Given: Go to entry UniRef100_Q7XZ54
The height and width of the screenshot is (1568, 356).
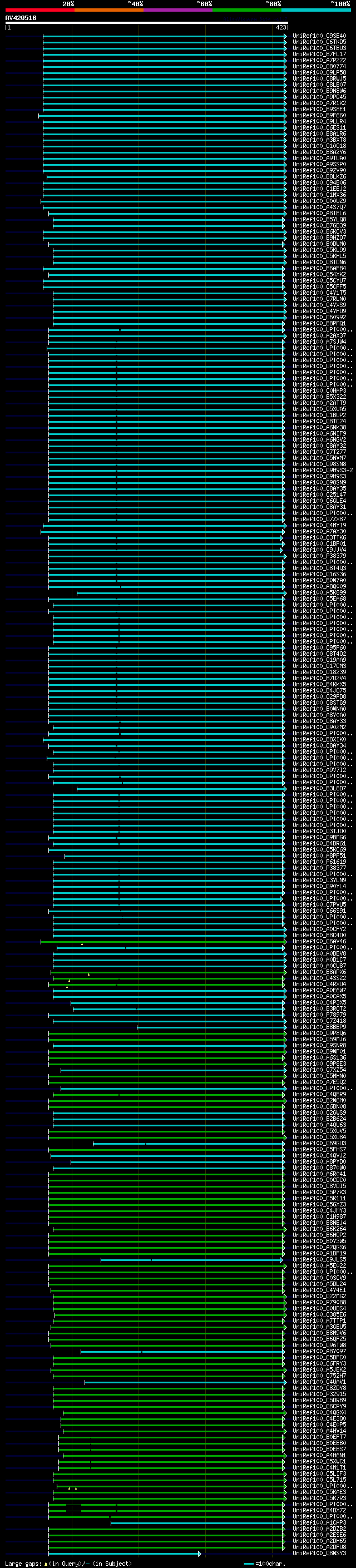Looking at the screenshot, I should (319, 1070).
